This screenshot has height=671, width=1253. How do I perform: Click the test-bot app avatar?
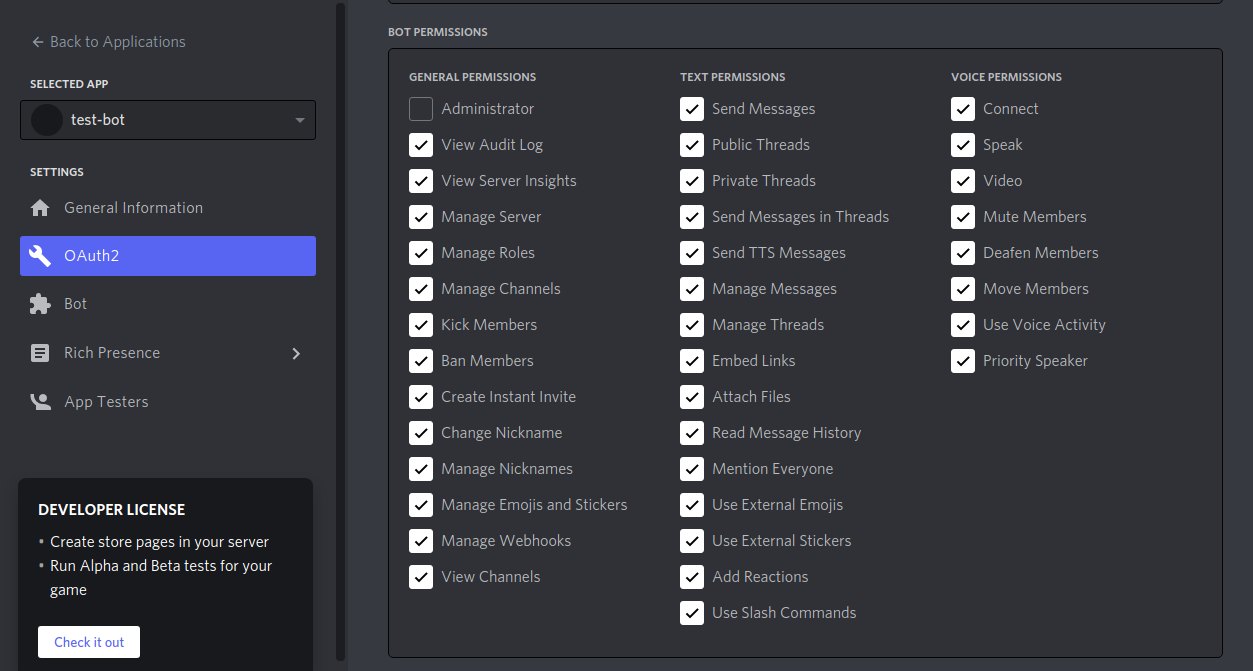pos(47,120)
